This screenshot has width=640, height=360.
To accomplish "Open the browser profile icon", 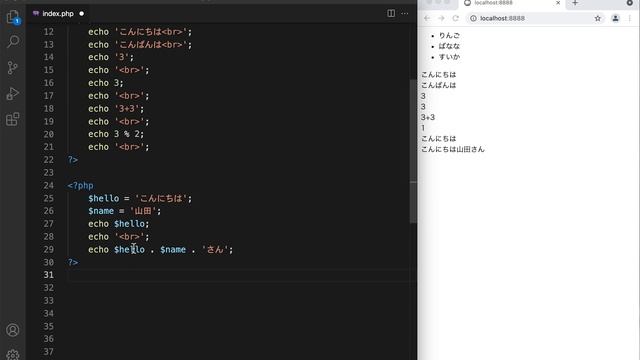I will tap(616, 18).
